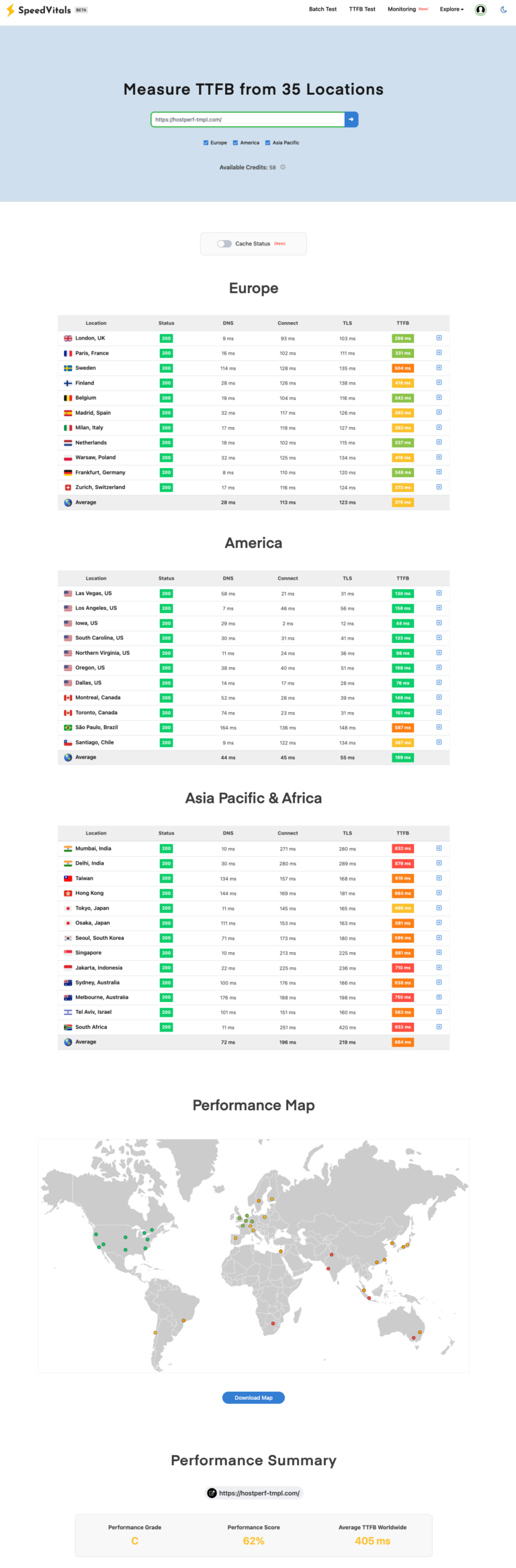Uncheck the Asia Pacific checkbox
The width and height of the screenshot is (516, 1568).
267,143
